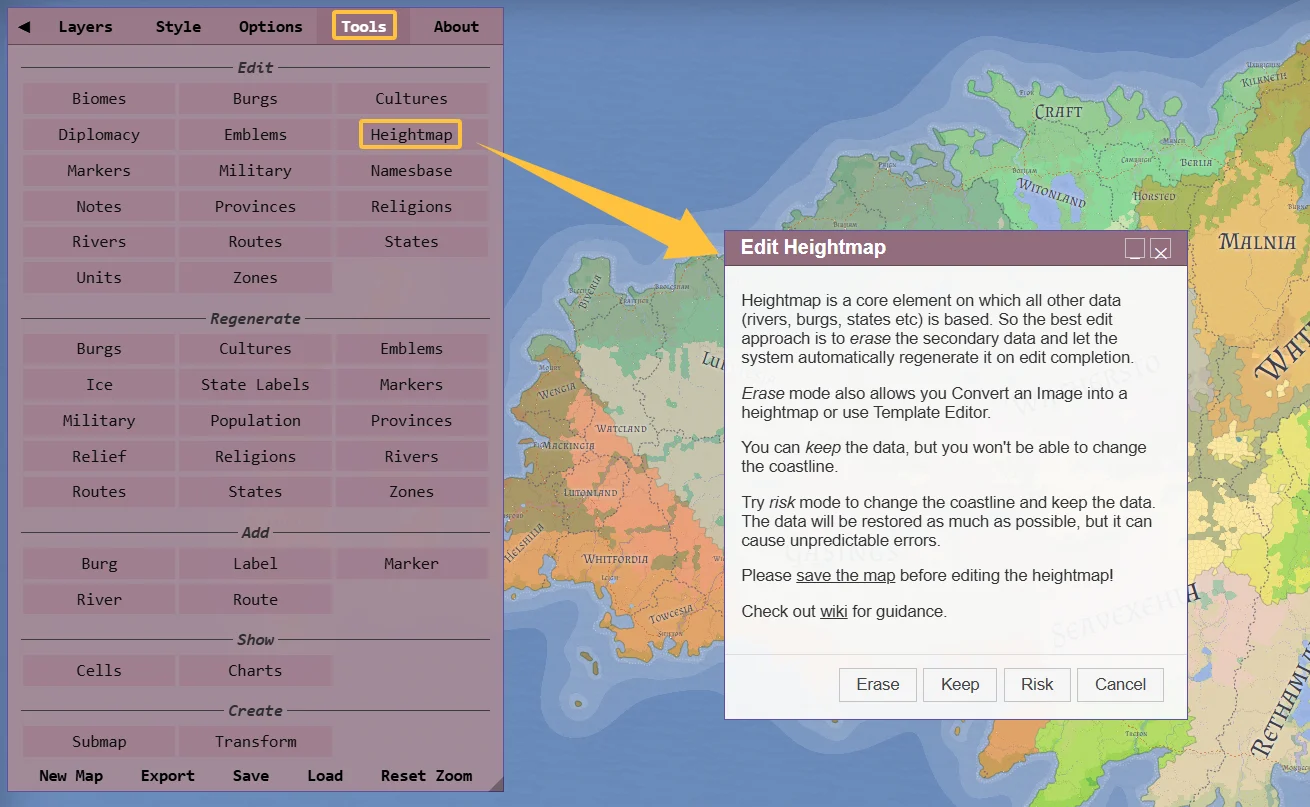Show the Charts view
This screenshot has height=807, width=1310.
pyautogui.click(x=255, y=671)
